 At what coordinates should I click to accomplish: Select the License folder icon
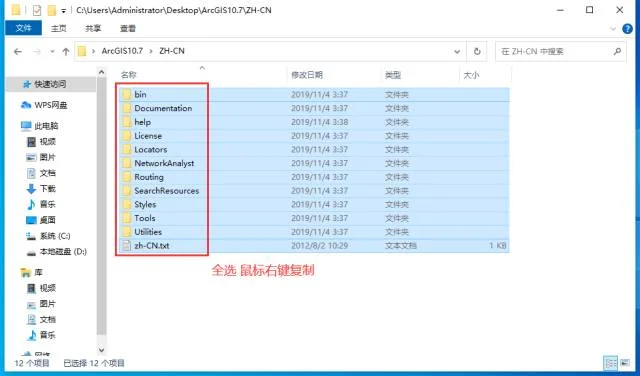coord(127,136)
